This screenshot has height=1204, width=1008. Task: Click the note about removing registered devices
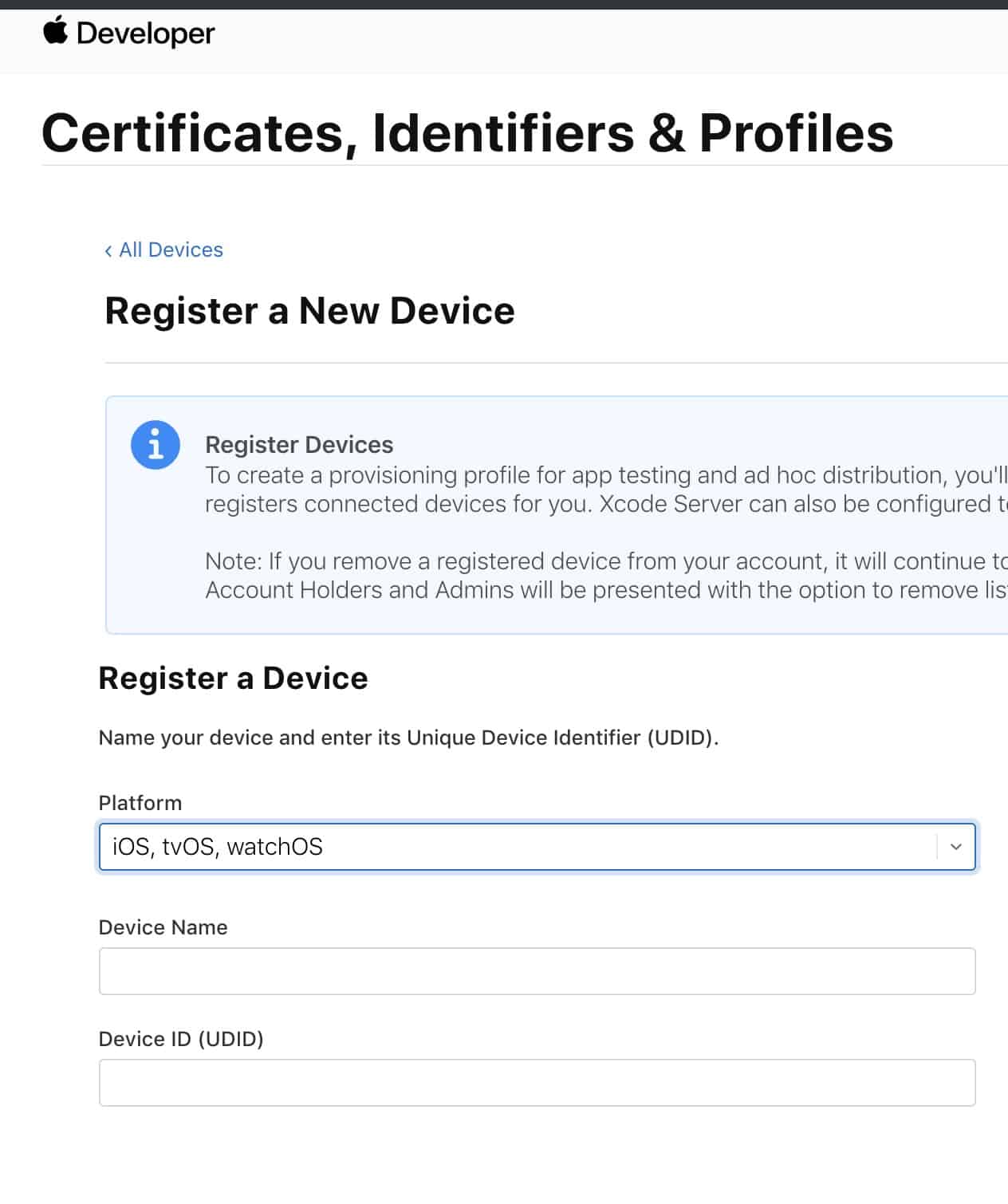coord(606,561)
